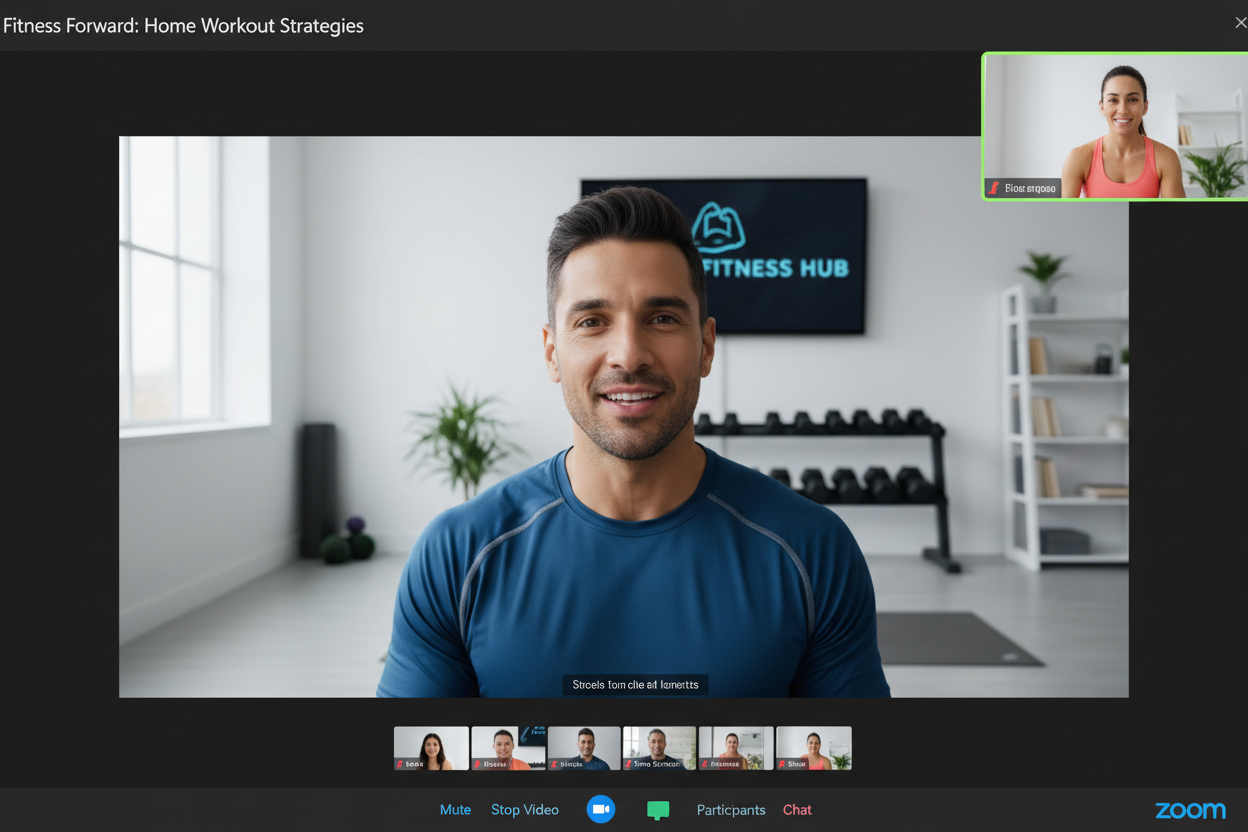Click the green-bordered active speaker video
The height and width of the screenshot is (832, 1248).
[1115, 126]
